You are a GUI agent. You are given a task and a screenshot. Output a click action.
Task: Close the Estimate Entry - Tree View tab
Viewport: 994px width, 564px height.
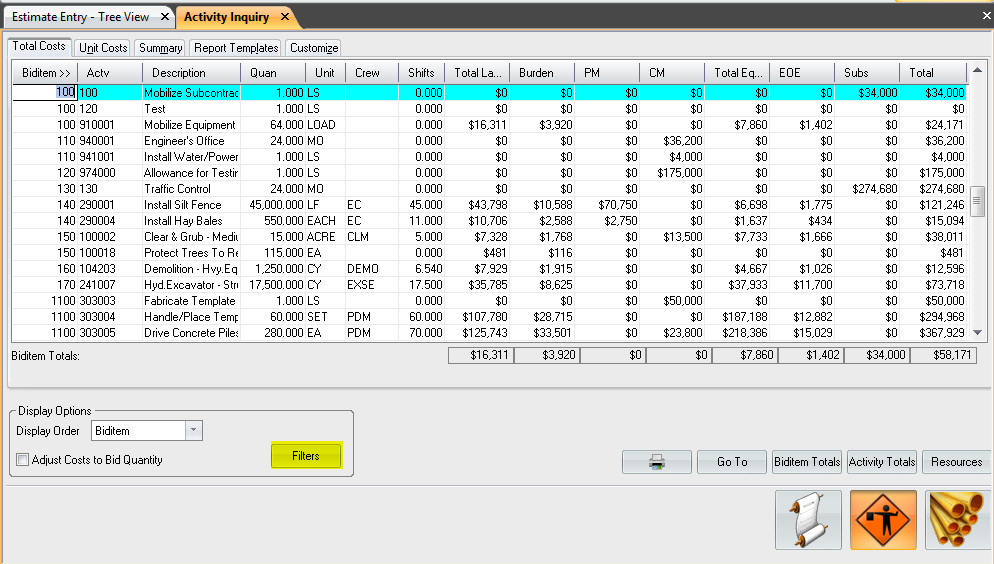pos(164,18)
